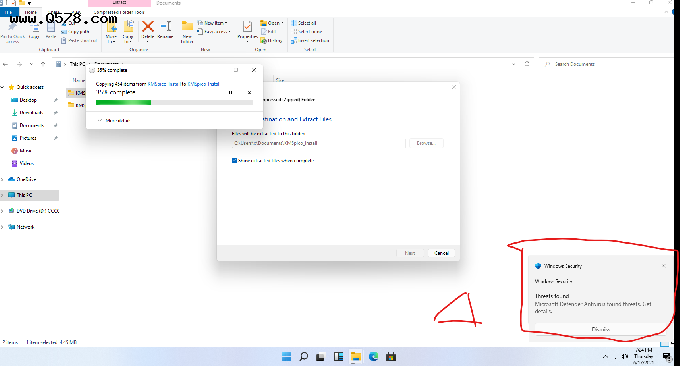The image size is (680, 366).
Task: Open Compressed Folder Tools tab
Action: pyautogui.click(x=119, y=13)
